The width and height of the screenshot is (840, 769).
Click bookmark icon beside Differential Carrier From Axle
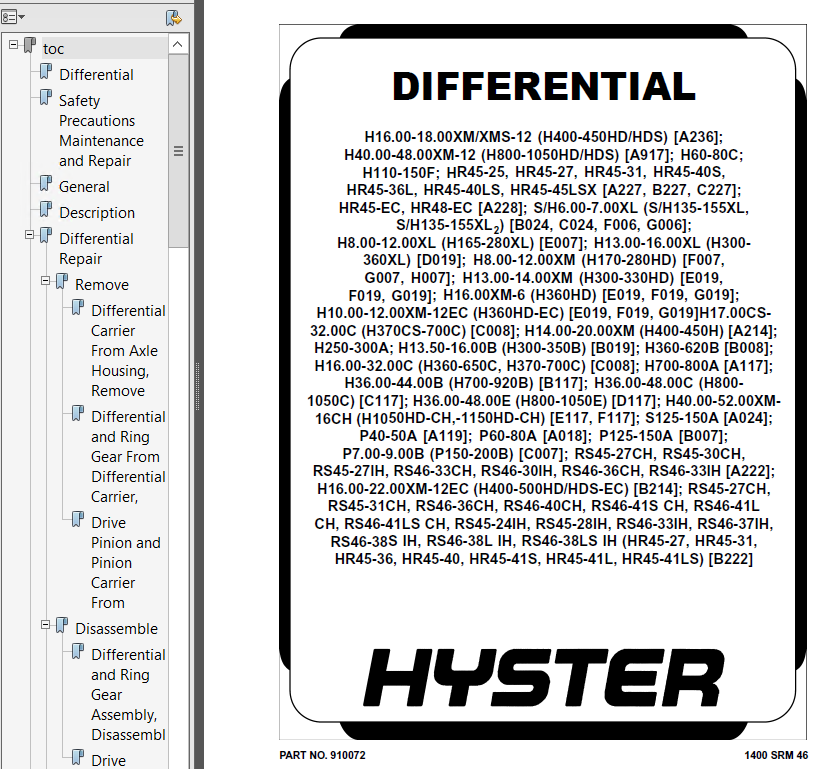[78, 308]
